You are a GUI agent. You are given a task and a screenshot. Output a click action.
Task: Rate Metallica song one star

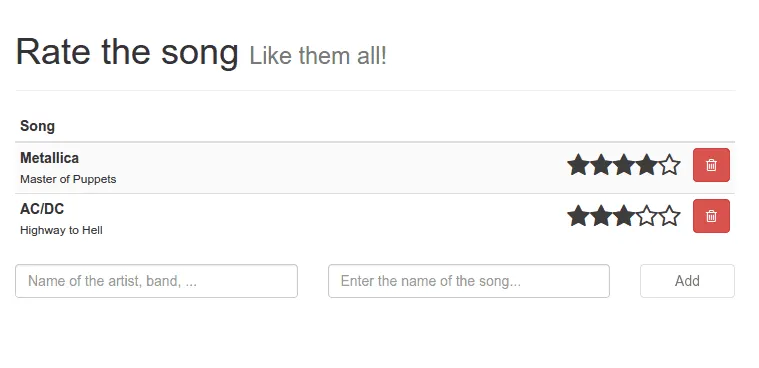(x=578, y=165)
